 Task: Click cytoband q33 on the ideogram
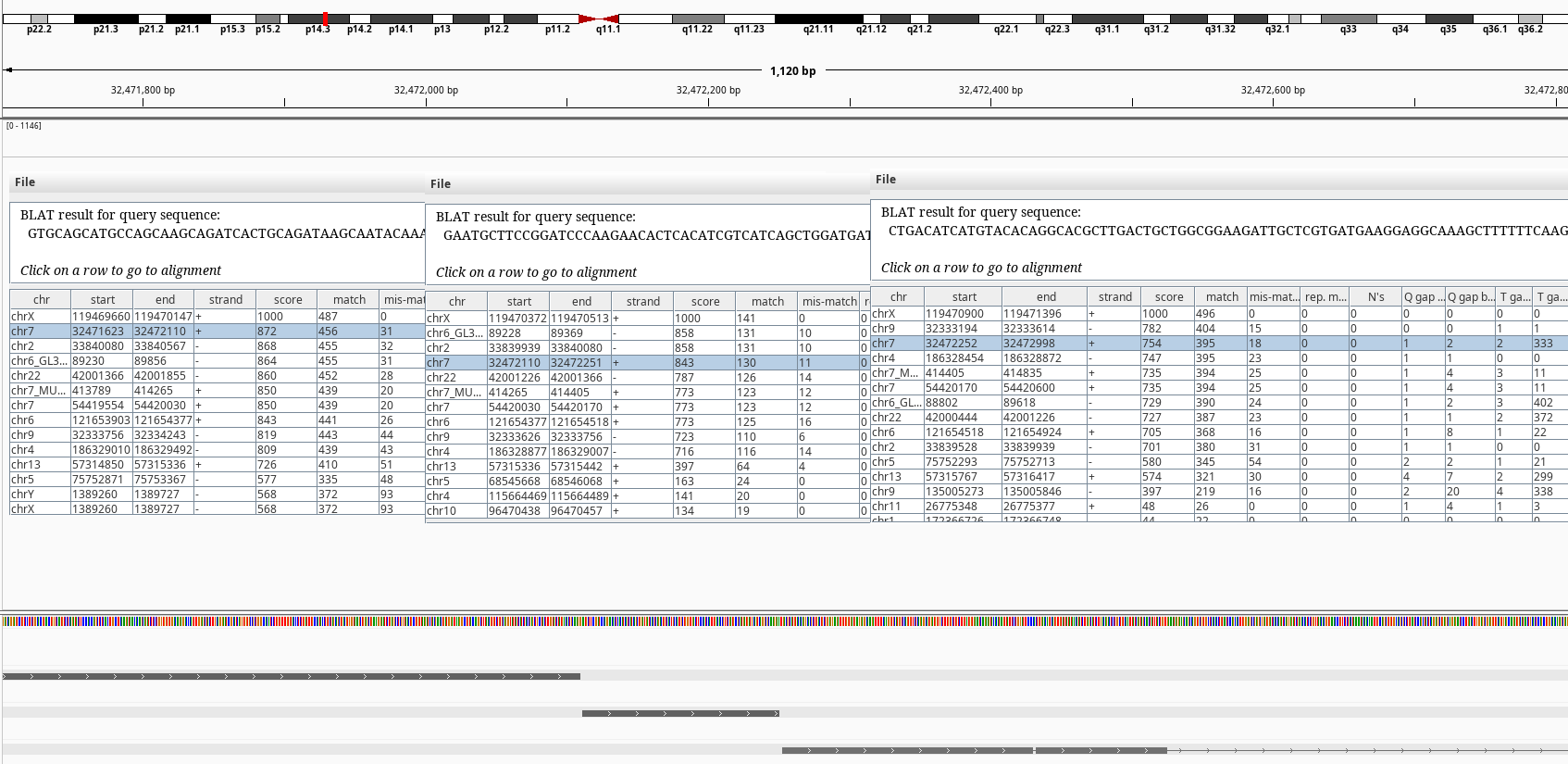[x=1349, y=19]
